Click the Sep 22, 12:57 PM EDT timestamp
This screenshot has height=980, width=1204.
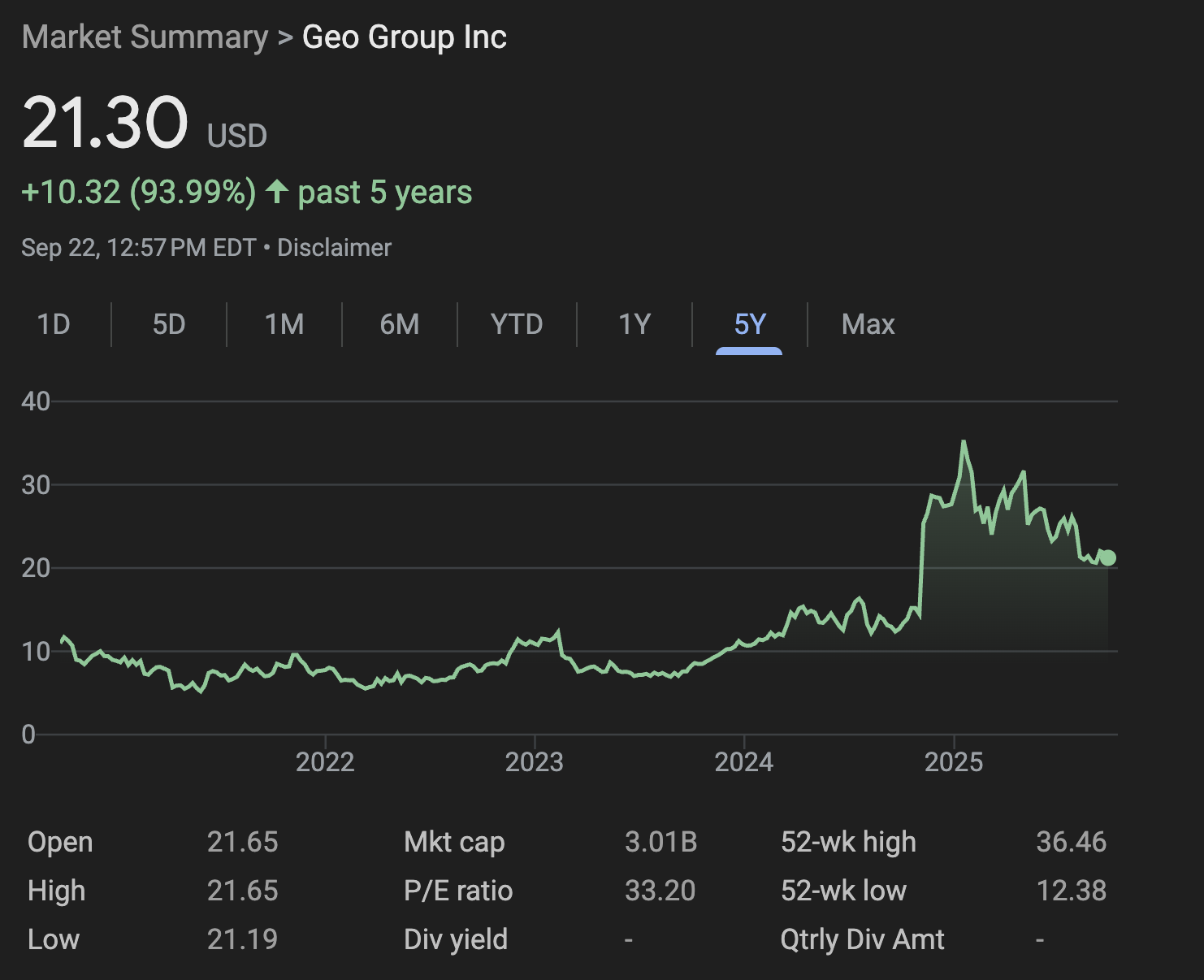tap(139, 247)
